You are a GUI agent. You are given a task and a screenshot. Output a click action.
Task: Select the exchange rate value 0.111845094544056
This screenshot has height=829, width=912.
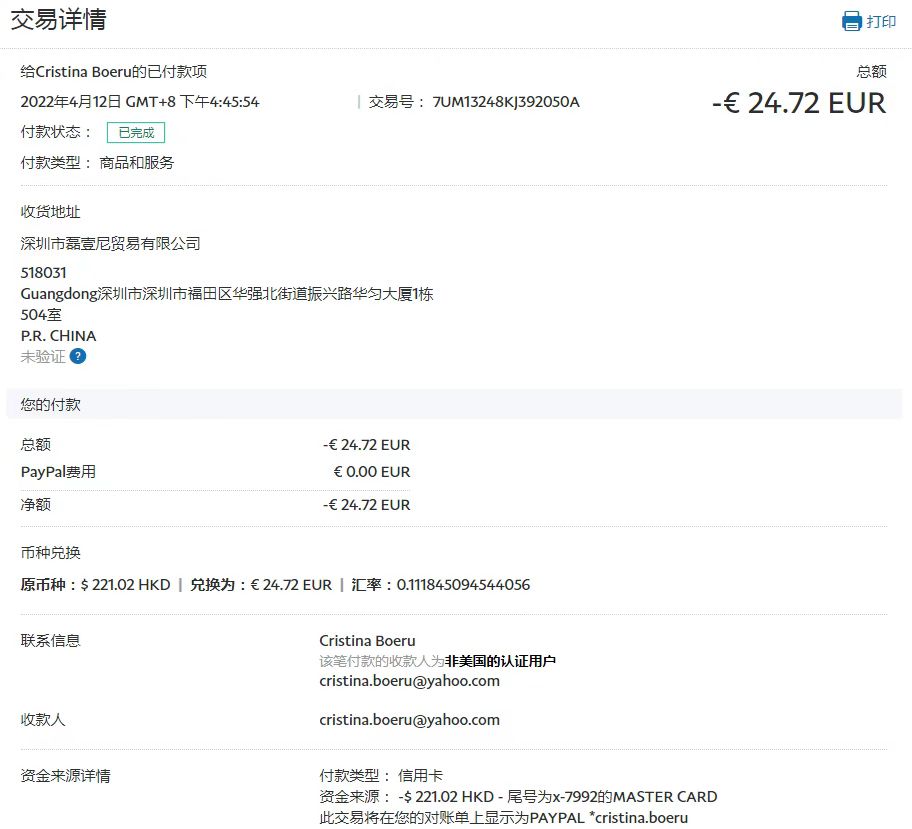coord(463,585)
